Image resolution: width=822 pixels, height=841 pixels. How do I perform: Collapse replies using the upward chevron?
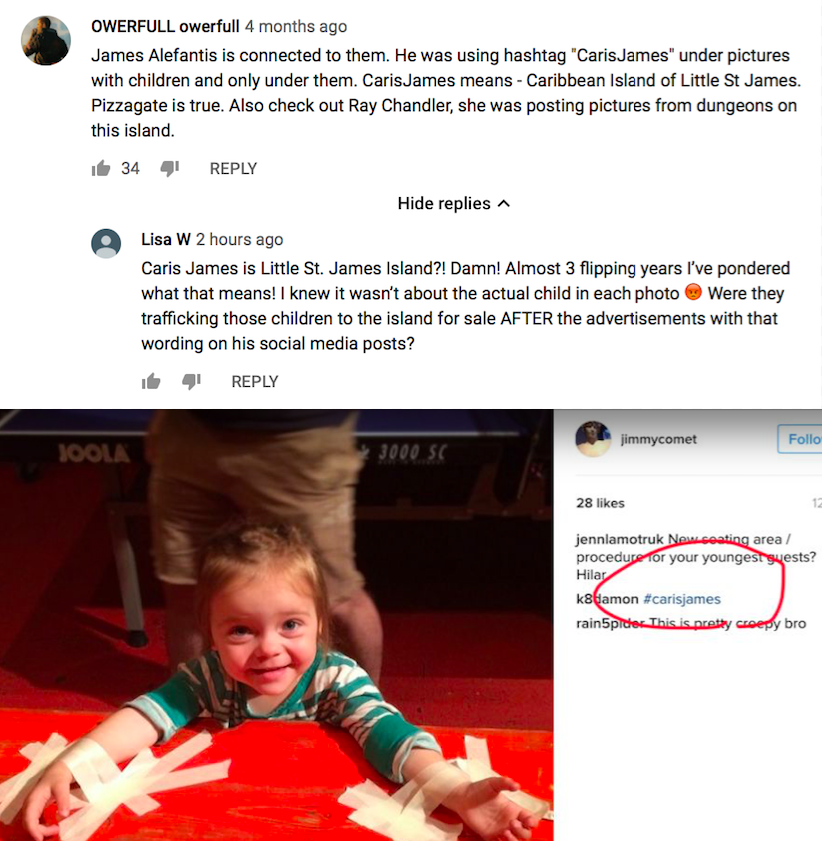(x=503, y=203)
